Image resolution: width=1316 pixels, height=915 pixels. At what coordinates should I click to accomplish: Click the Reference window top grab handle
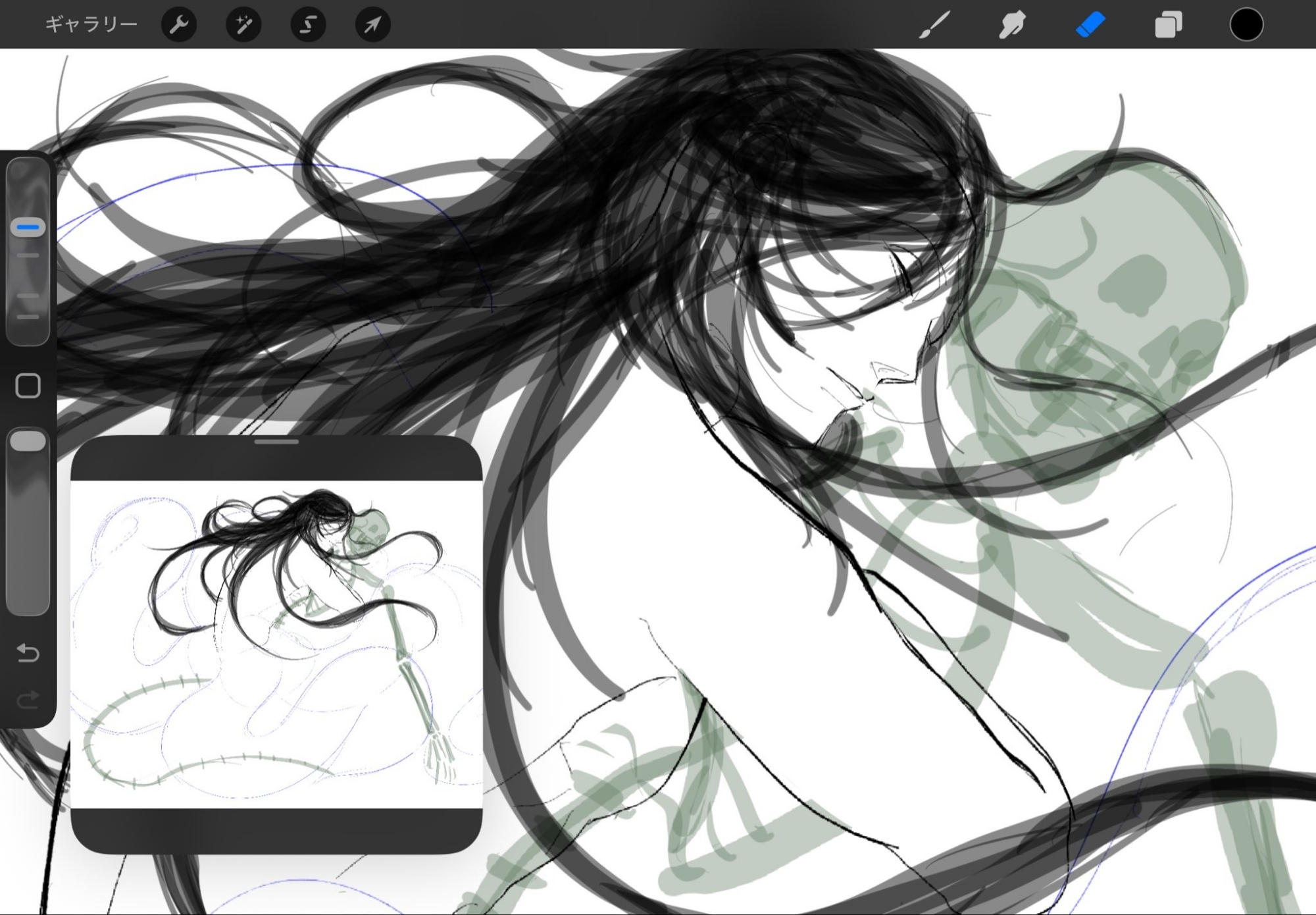276,442
